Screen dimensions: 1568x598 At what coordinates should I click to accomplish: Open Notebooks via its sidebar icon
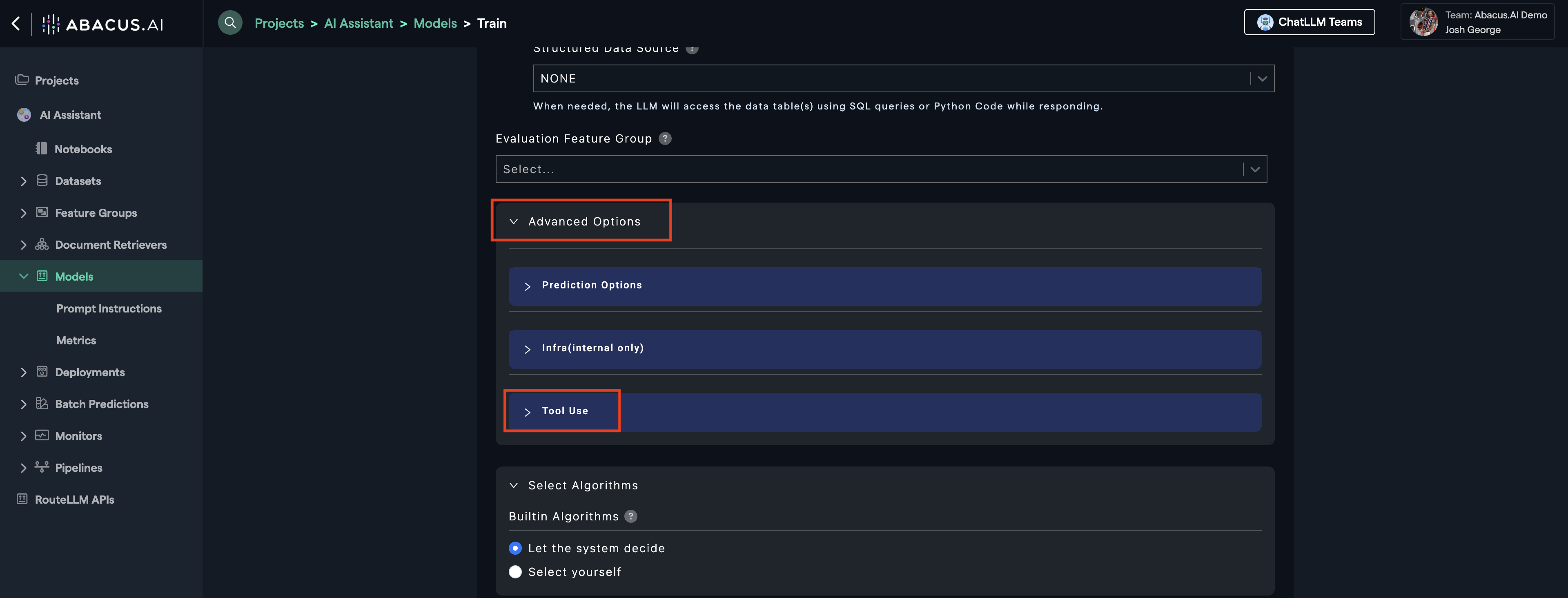(x=41, y=149)
